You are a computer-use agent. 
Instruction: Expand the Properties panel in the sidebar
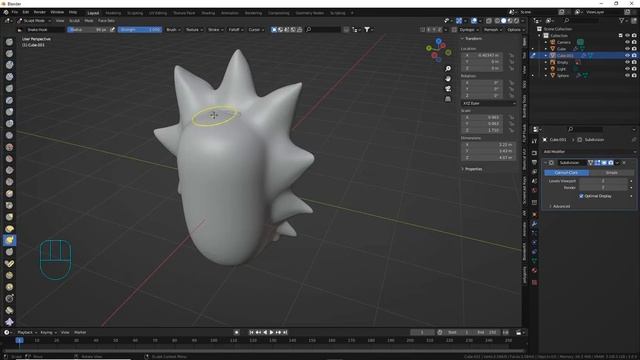pos(472,169)
